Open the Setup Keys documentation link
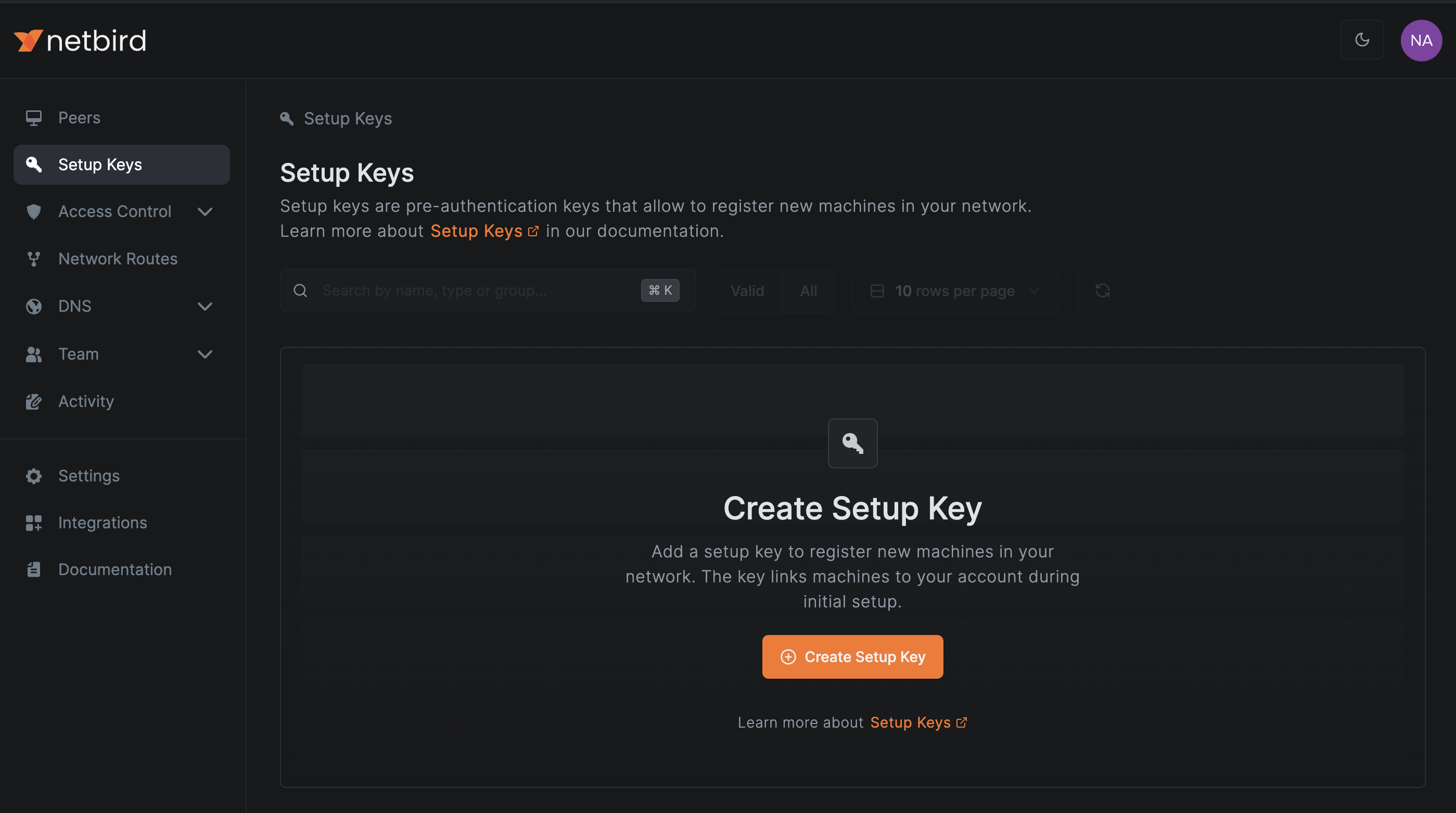The width and height of the screenshot is (1456, 813). coord(477,231)
